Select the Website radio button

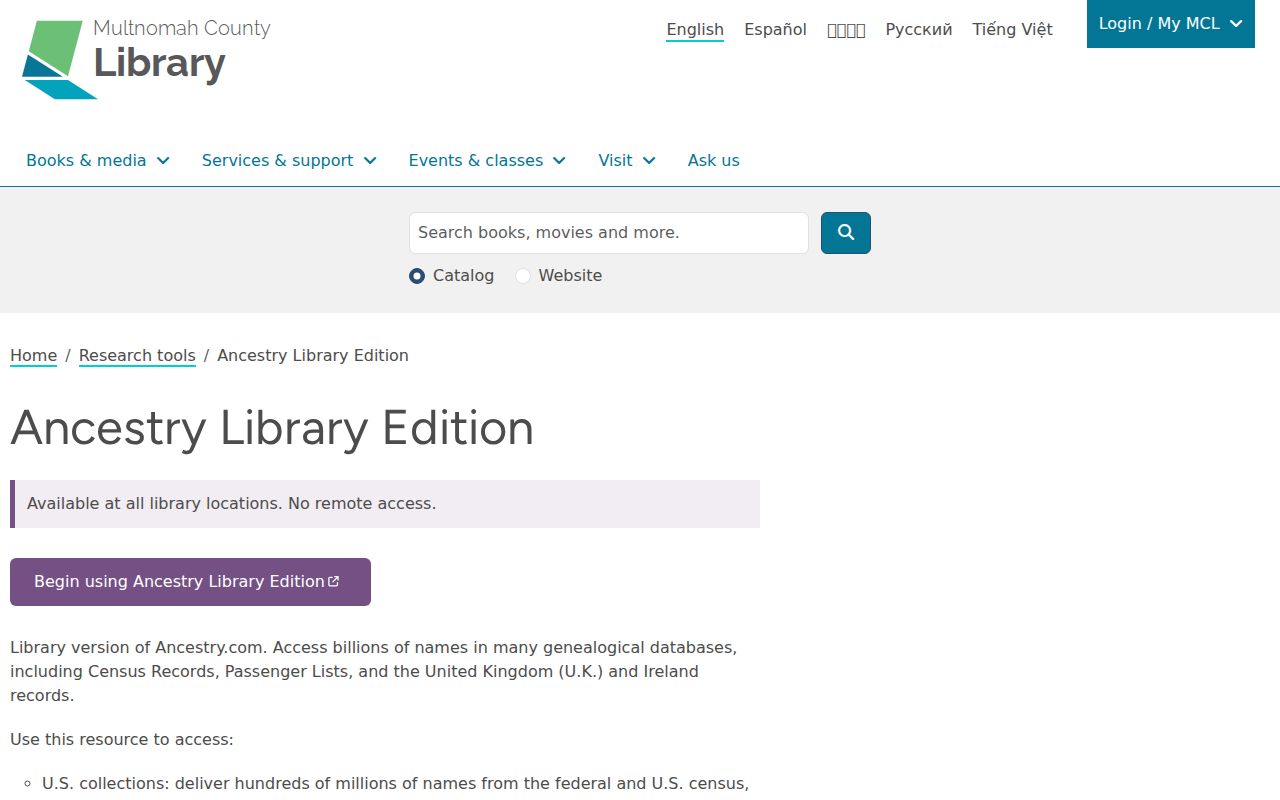point(523,276)
